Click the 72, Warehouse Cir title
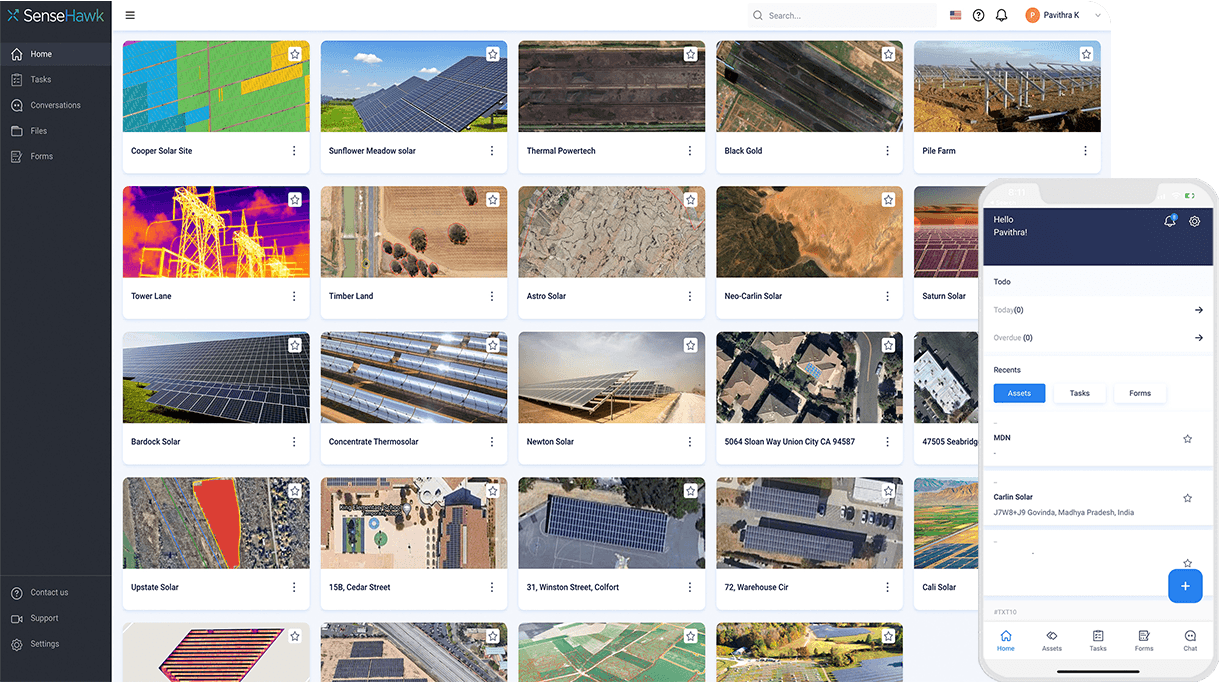The image size is (1222, 682). (757, 587)
